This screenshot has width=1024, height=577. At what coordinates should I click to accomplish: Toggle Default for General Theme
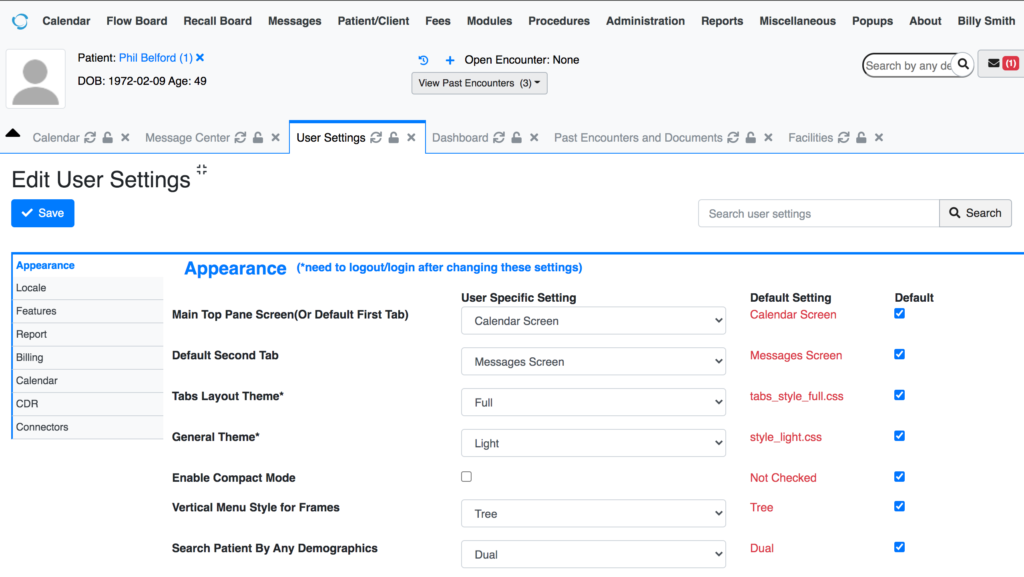click(899, 436)
